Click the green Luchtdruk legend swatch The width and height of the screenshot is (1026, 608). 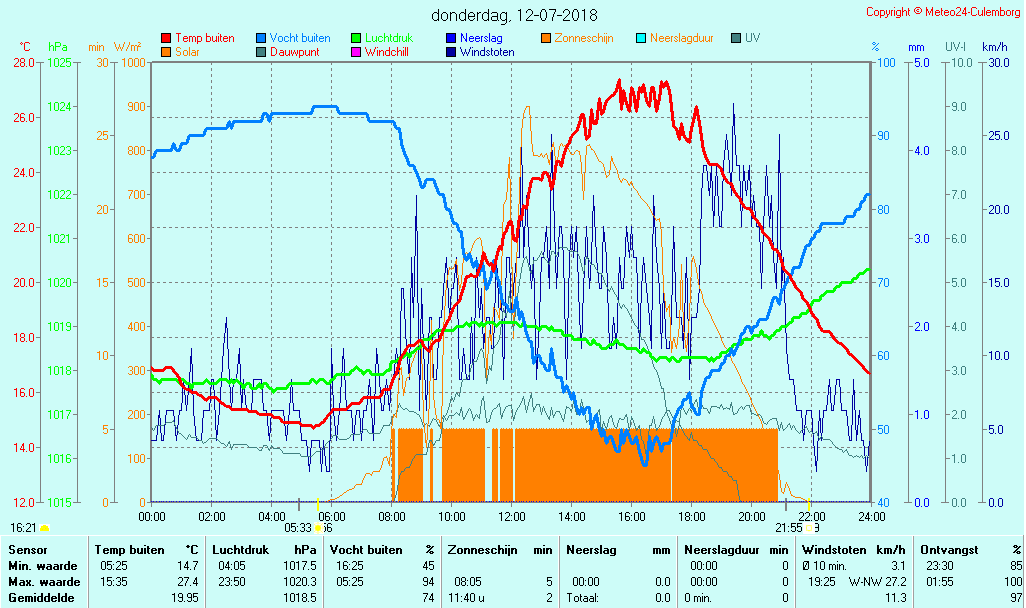click(356, 38)
